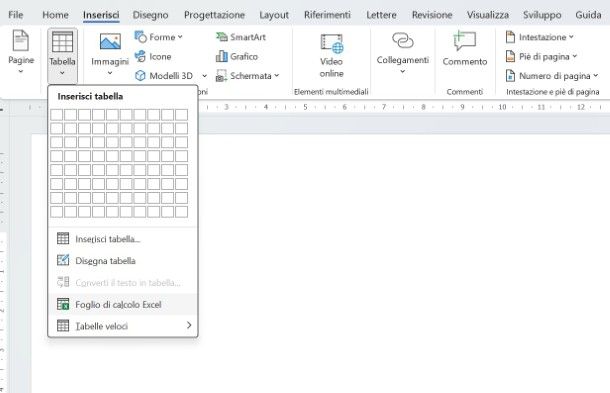
Task: Select the Inserisci tab
Action: (101, 15)
